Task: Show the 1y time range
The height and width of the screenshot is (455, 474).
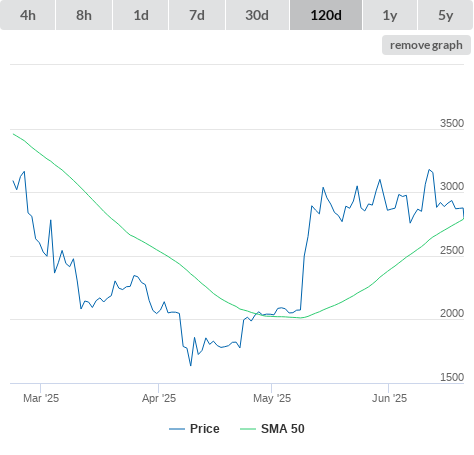Action: tap(390, 15)
